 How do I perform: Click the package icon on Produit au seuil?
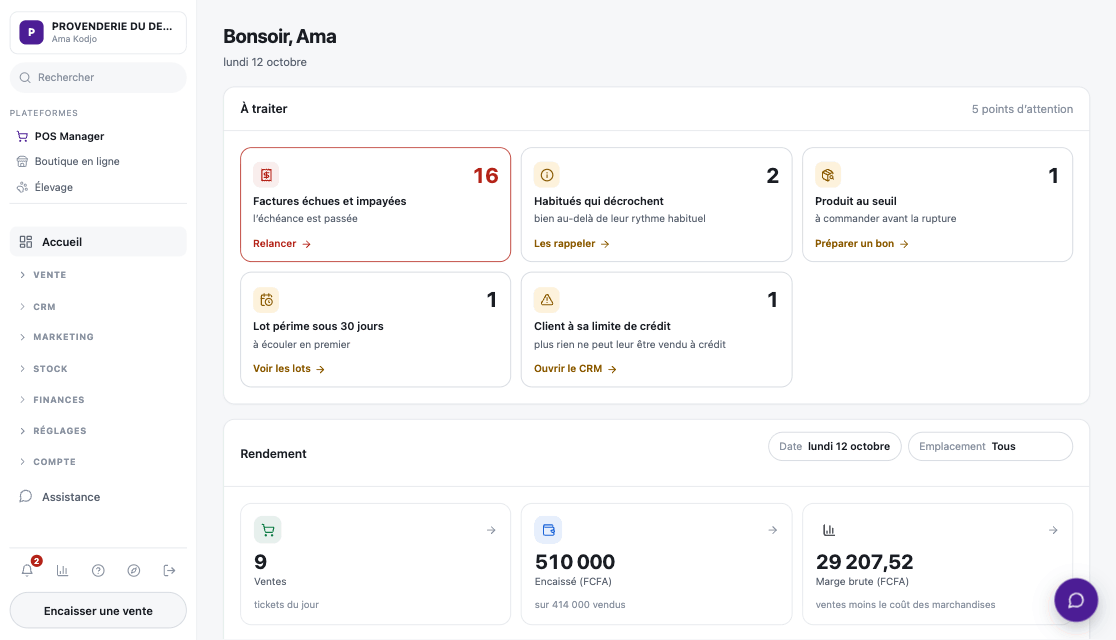click(828, 174)
